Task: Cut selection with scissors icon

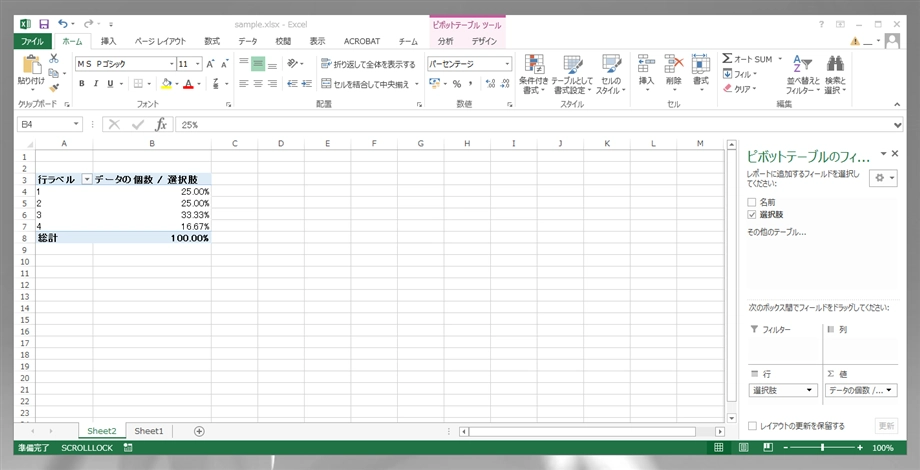Action: [x=54, y=59]
